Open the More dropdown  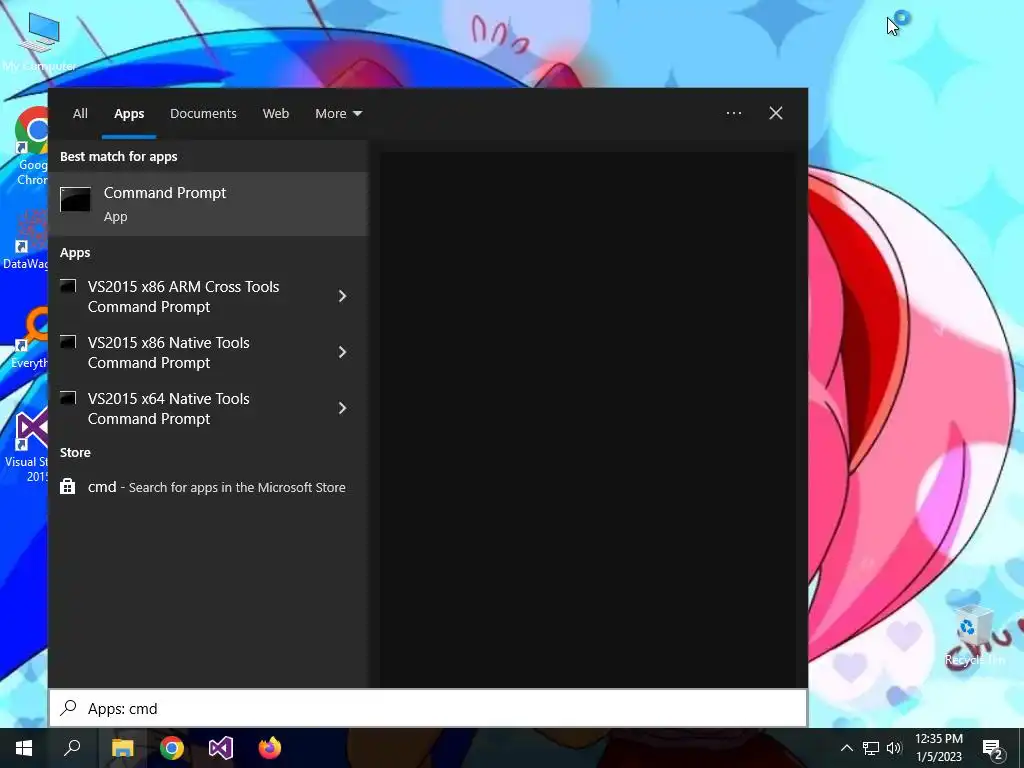338,114
